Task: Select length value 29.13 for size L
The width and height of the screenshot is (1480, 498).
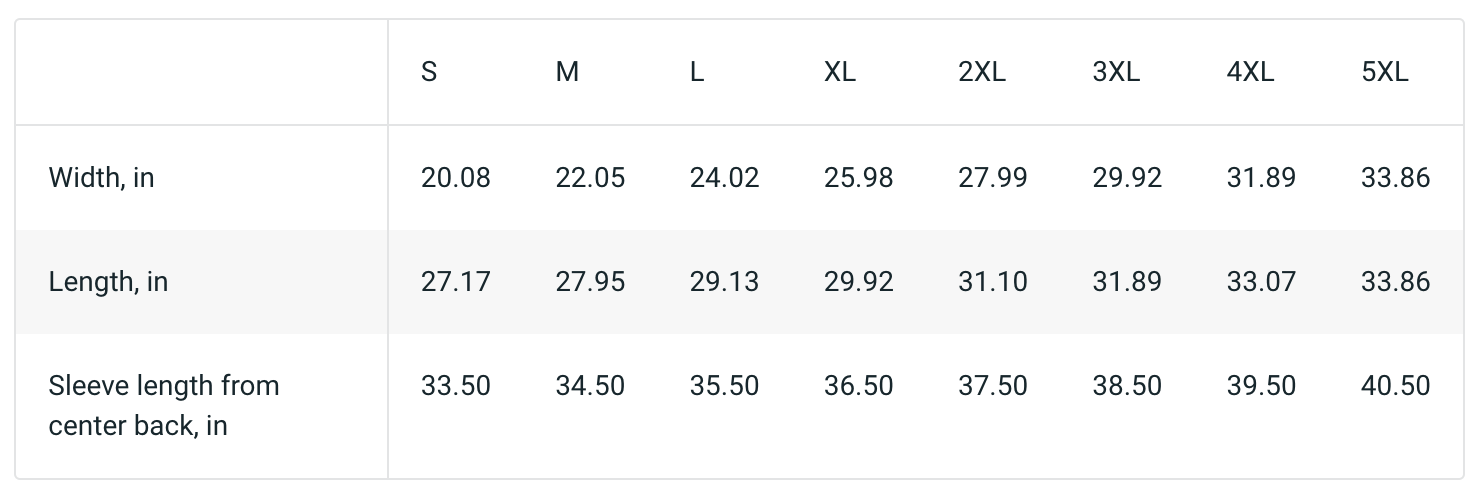Action: pyautogui.click(x=725, y=282)
